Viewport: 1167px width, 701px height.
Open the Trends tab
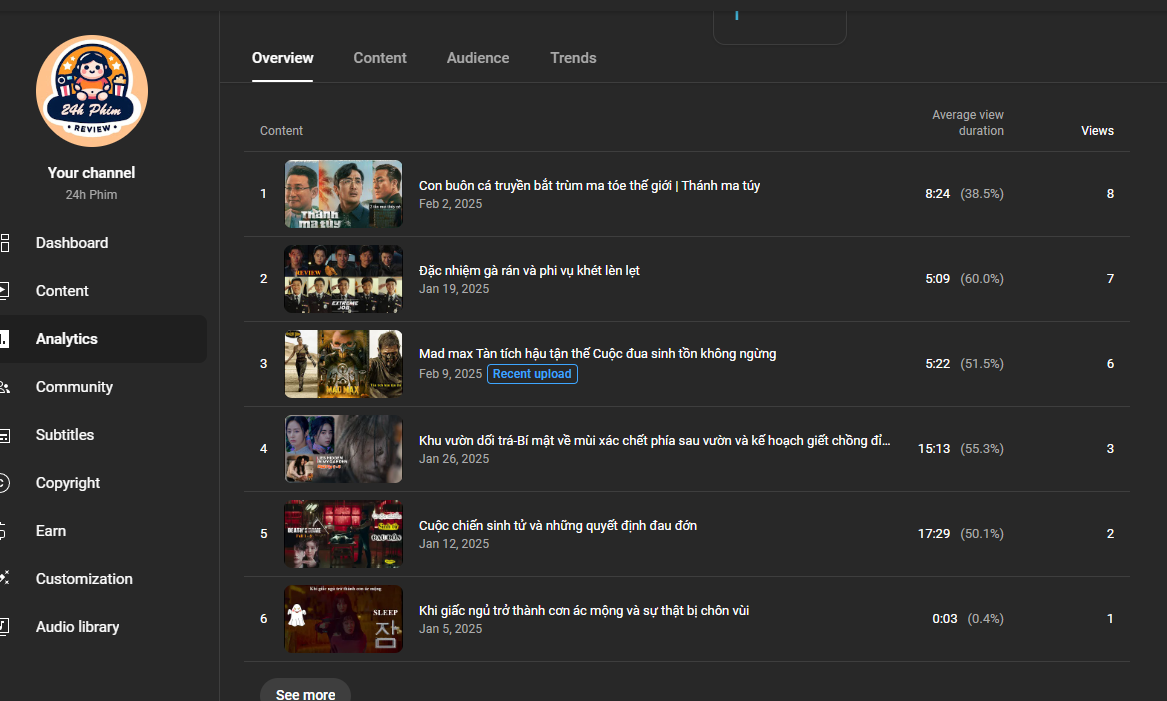[x=573, y=58]
